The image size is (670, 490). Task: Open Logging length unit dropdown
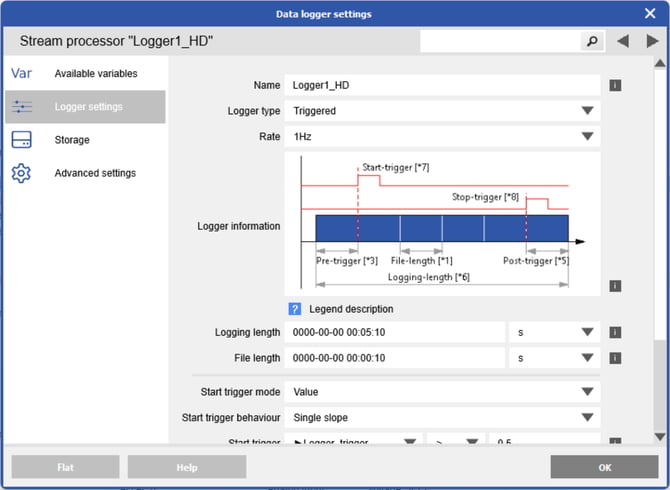click(554, 332)
